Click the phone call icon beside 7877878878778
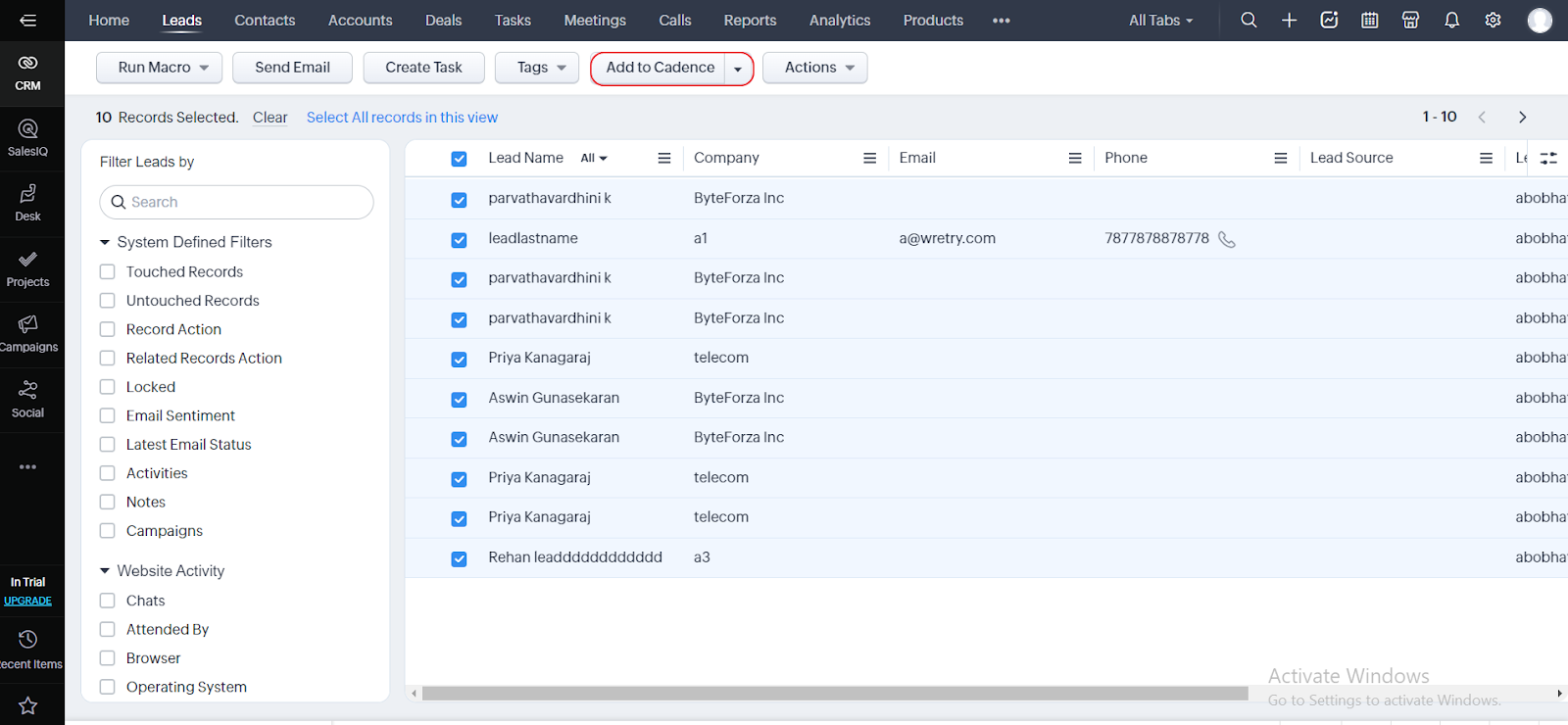The height and width of the screenshot is (725, 1568). click(1227, 239)
